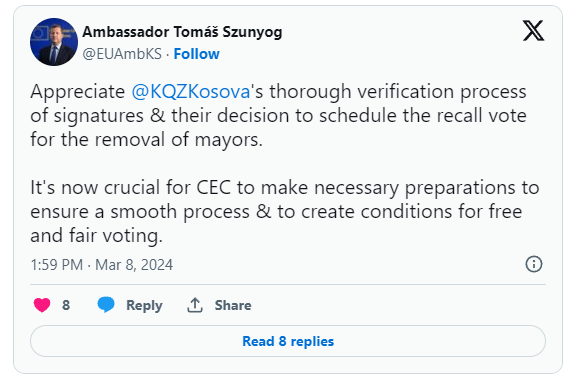Click the paragraph about CEC necessary preparations
Viewport: 566px width, 374px height.
click(x=285, y=212)
